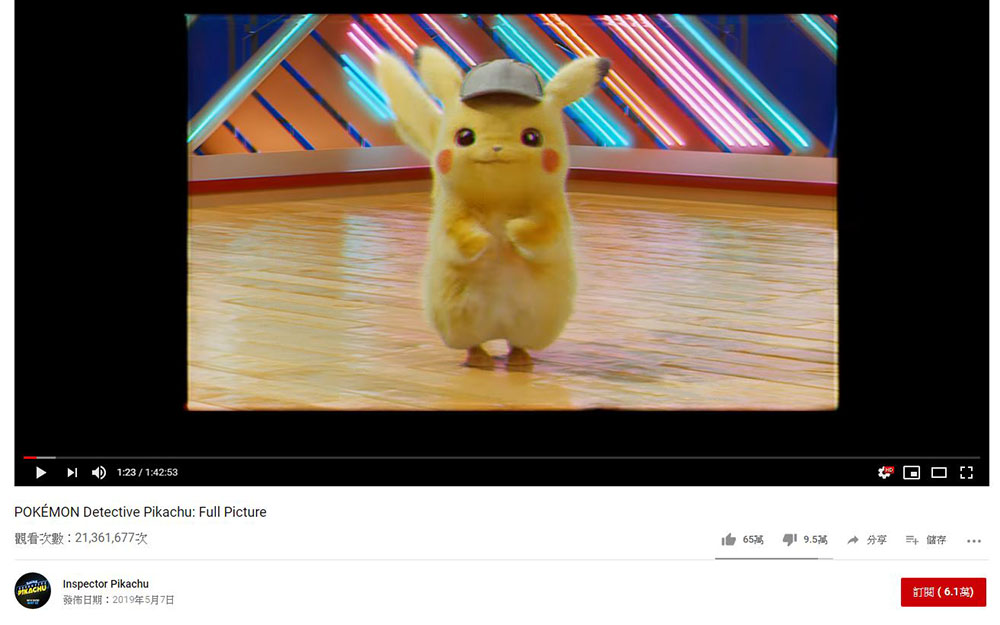Seek on the video progress bar
The height and width of the screenshot is (625, 1000).
(501, 457)
